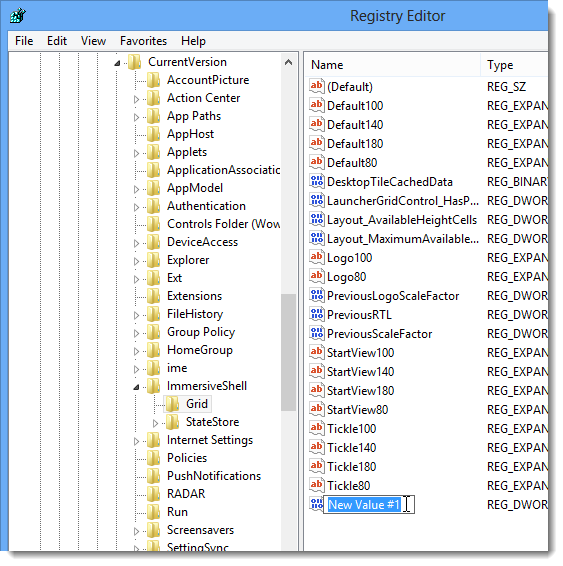Click the Explorer folder icon
This screenshot has height=566, width=563.
tap(153, 260)
